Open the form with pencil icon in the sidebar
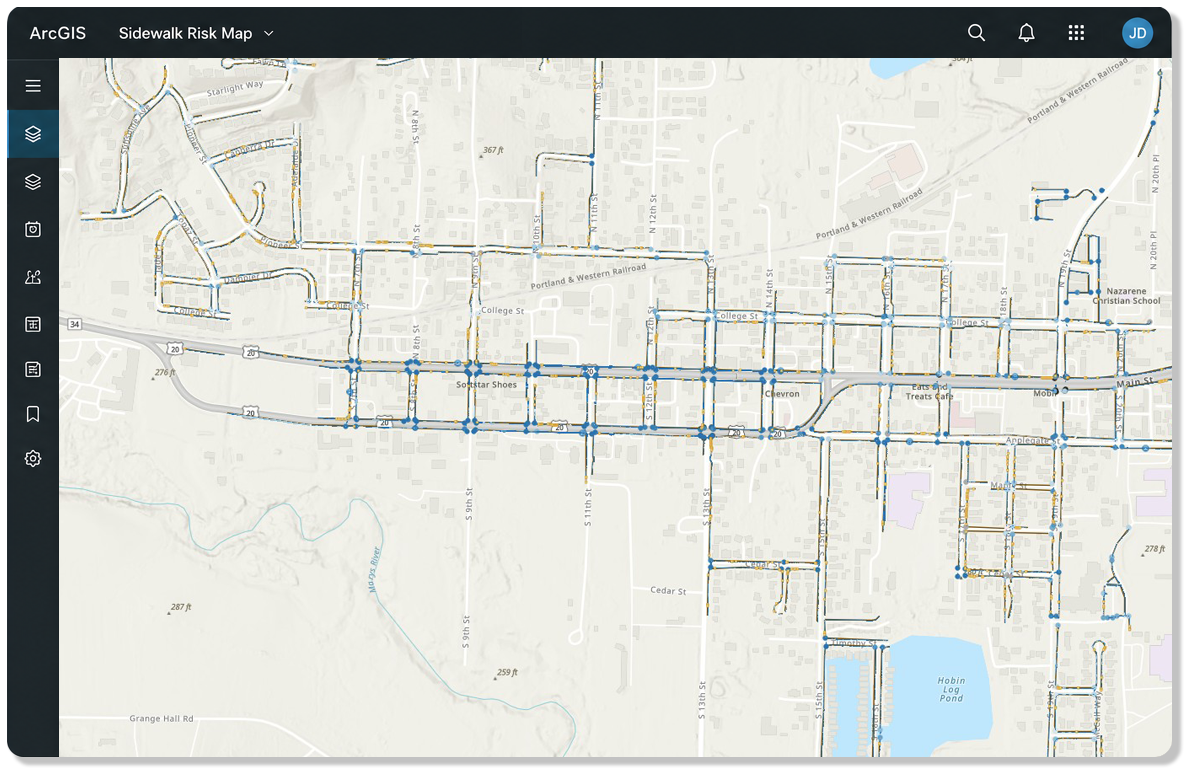This screenshot has width=1193, height=777. point(33,369)
